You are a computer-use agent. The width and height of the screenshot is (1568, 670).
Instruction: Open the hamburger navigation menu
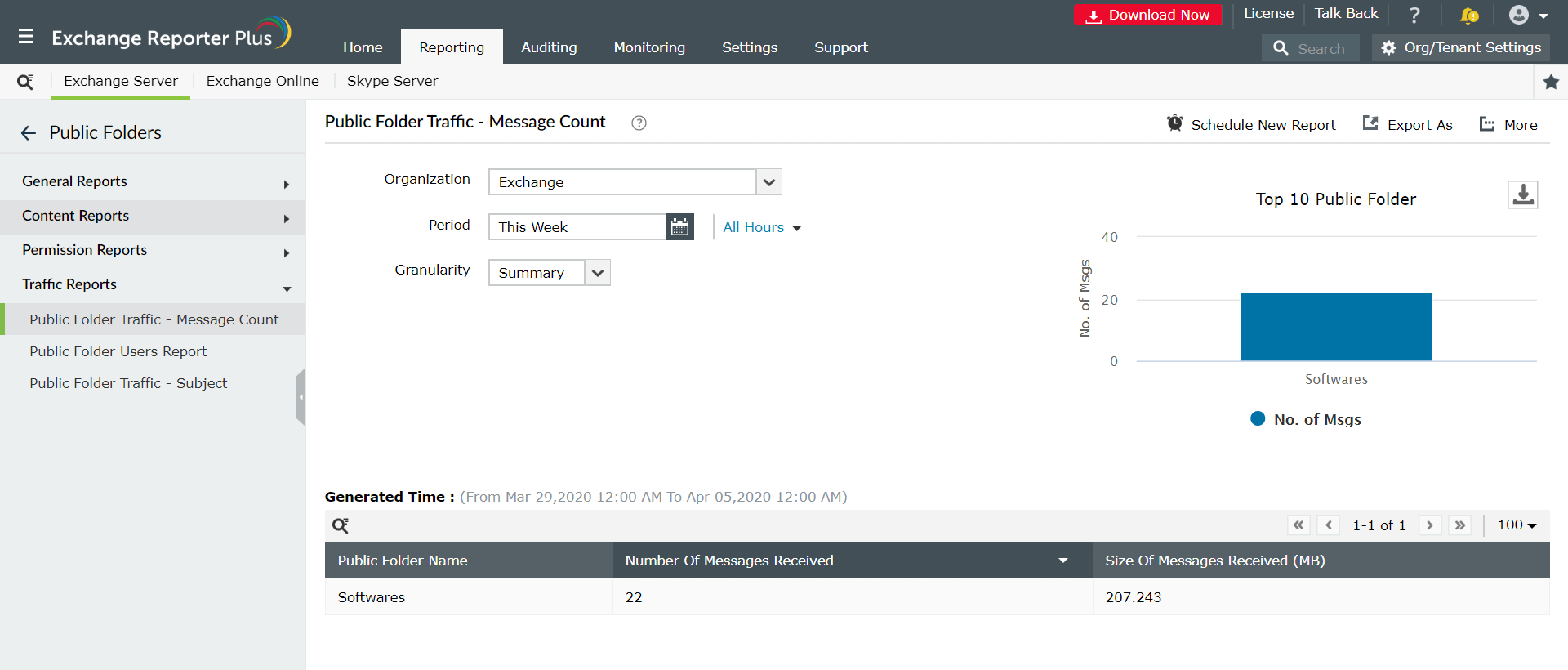tap(26, 37)
